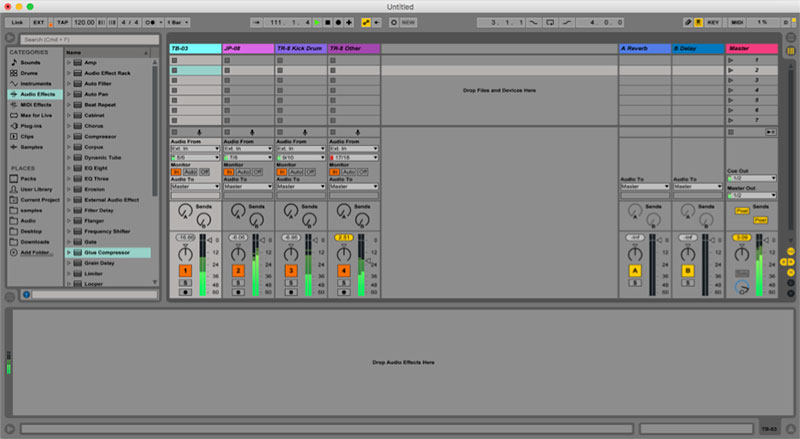The image size is (800, 439).
Task: Toggle the yellow automation arm icon
Action: tap(366, 22)
